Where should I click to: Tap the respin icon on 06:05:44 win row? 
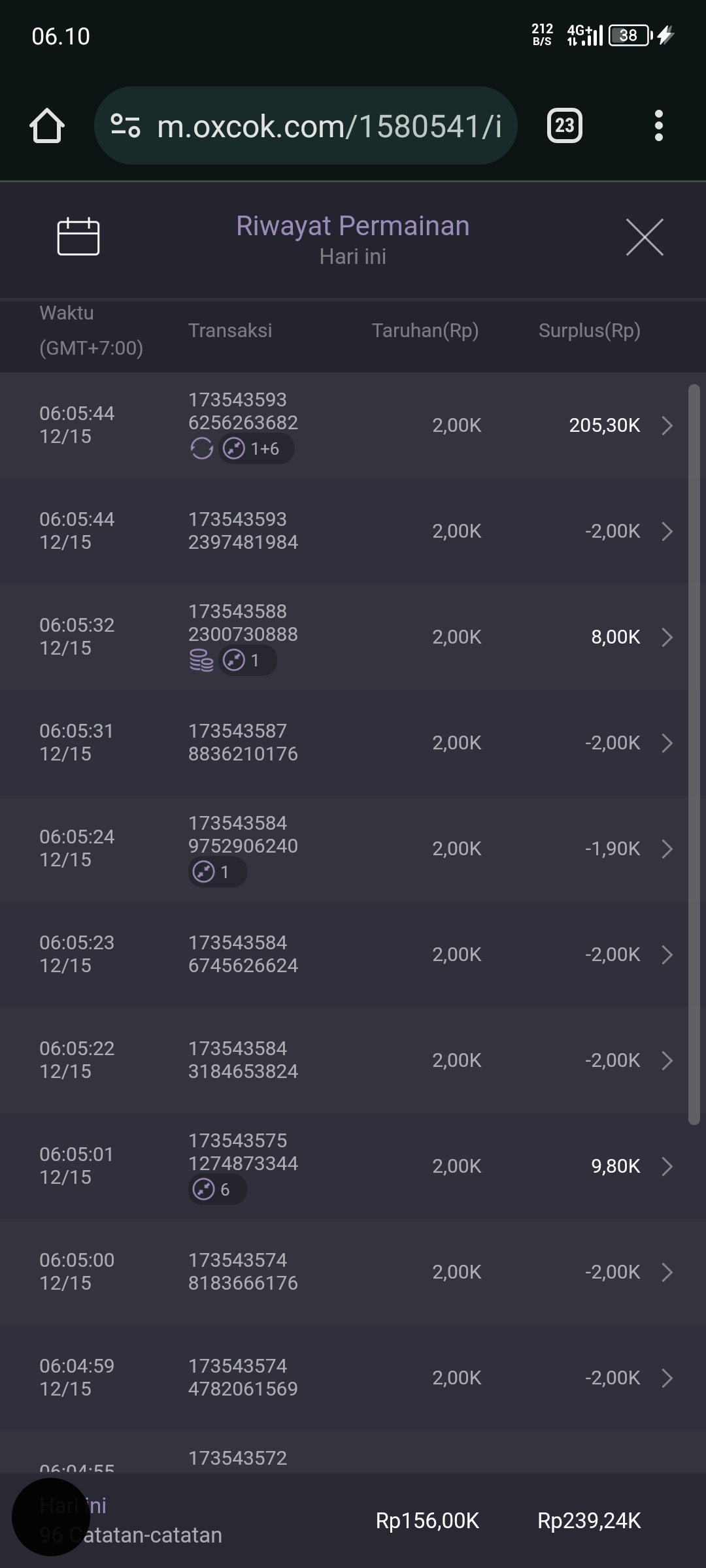tap(201, 449)
